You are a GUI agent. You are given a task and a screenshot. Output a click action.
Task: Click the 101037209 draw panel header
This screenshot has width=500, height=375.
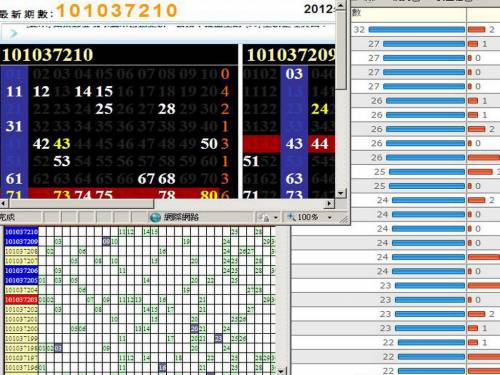click(x=289, y=55)
